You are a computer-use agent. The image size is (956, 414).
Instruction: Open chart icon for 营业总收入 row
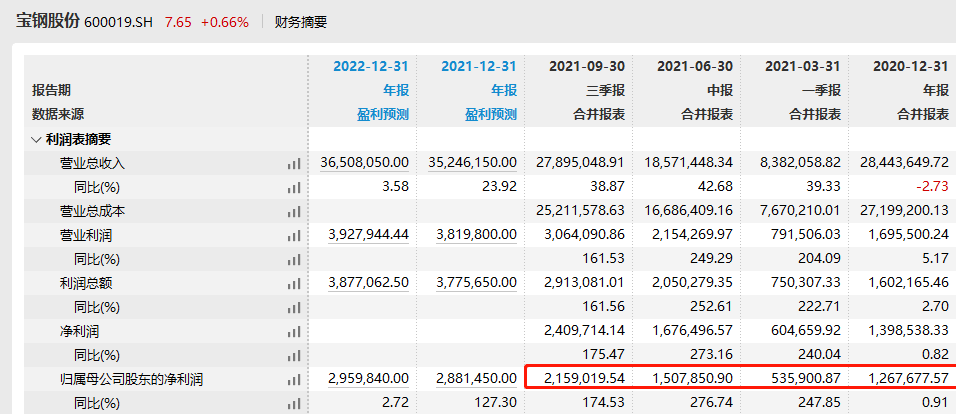point(294,163)
